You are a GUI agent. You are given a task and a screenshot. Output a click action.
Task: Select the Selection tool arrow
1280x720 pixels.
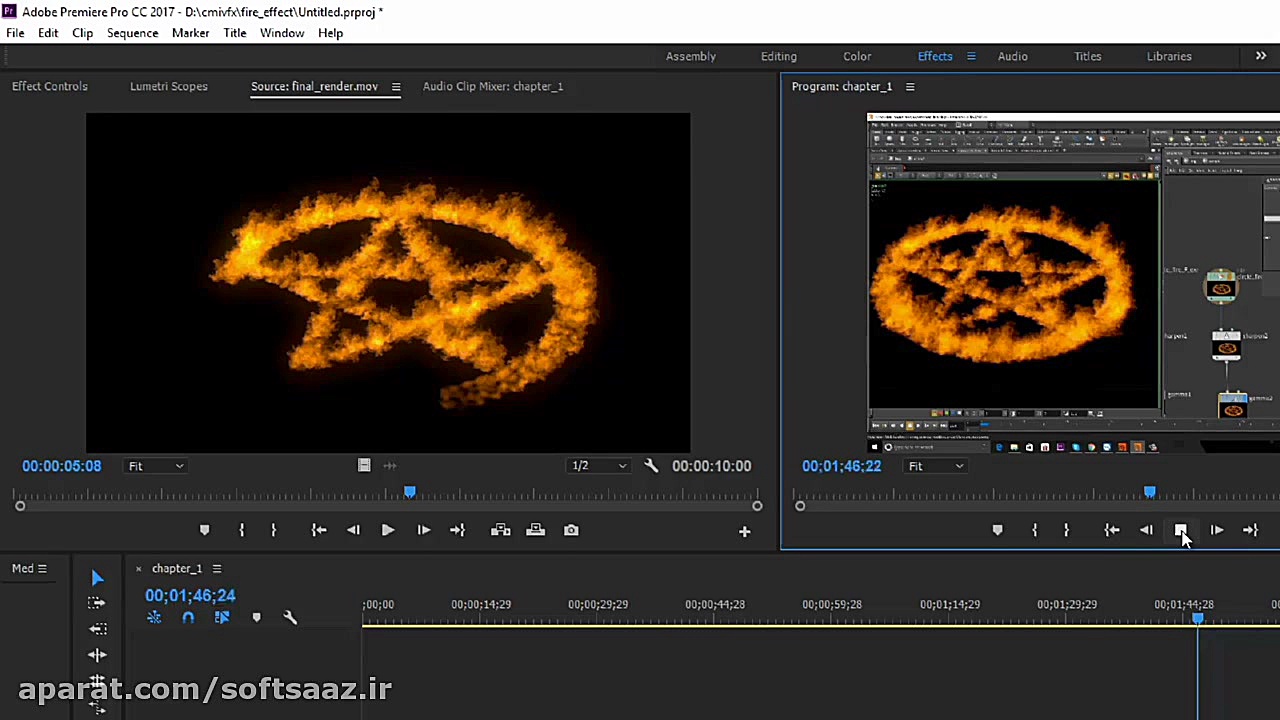97,578
